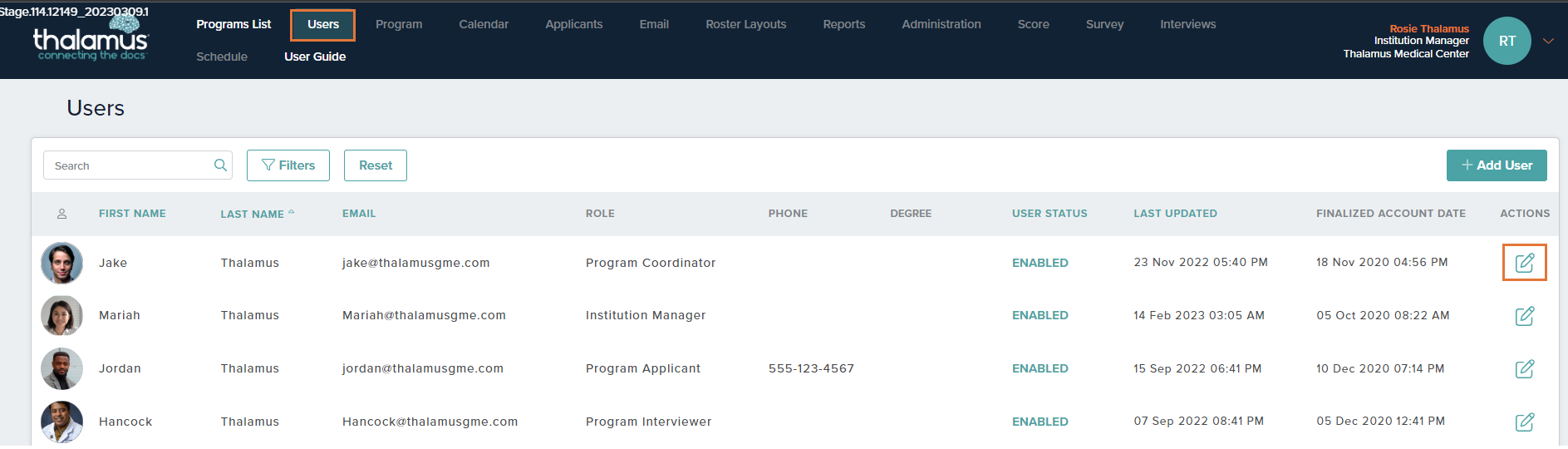Go to the Program menu
This screenshot has width=1568, height=449.
399,24
